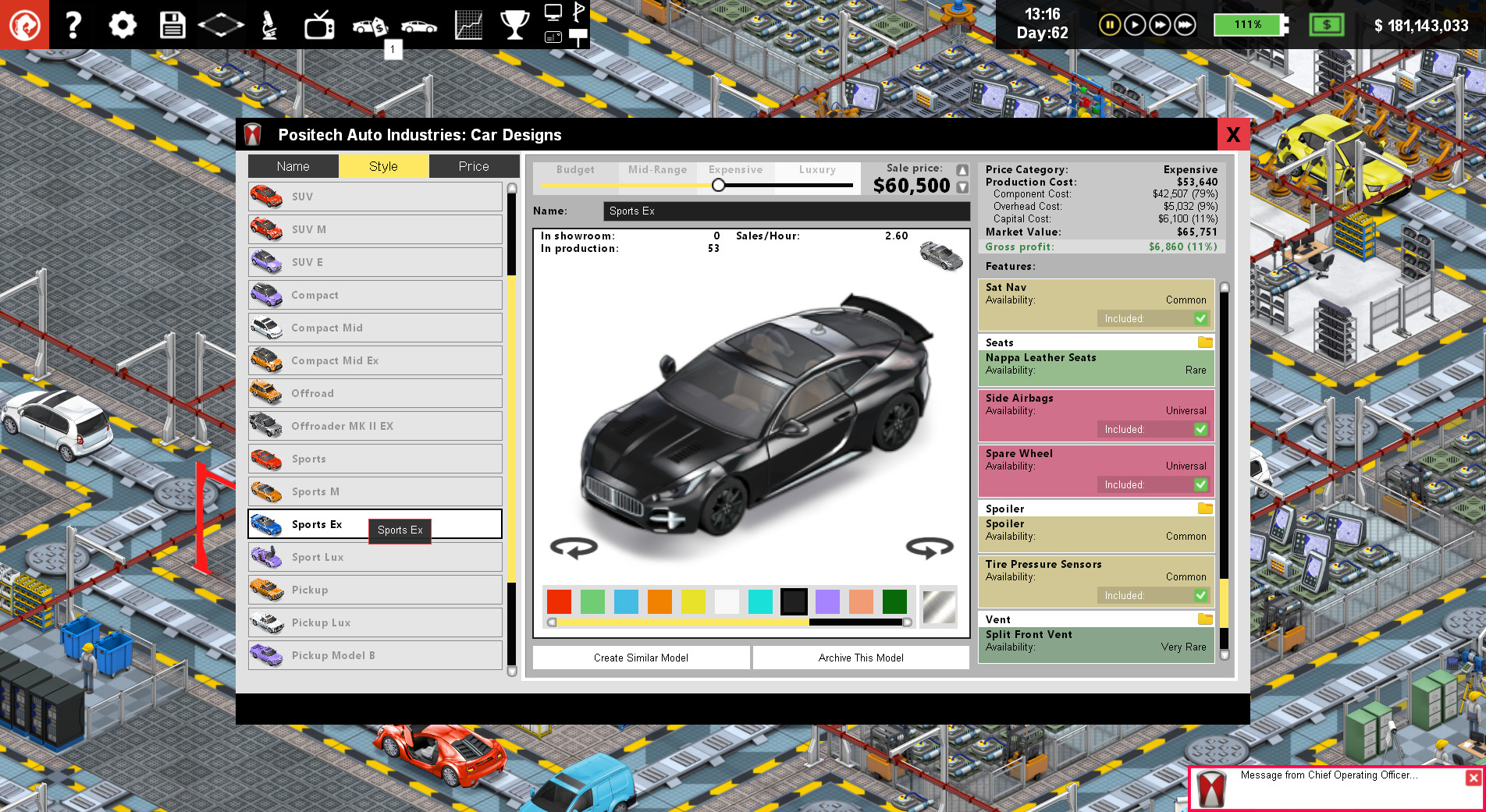1486x812 pixels.
Task: Open the game settings gear
Action: click(122, 23)
